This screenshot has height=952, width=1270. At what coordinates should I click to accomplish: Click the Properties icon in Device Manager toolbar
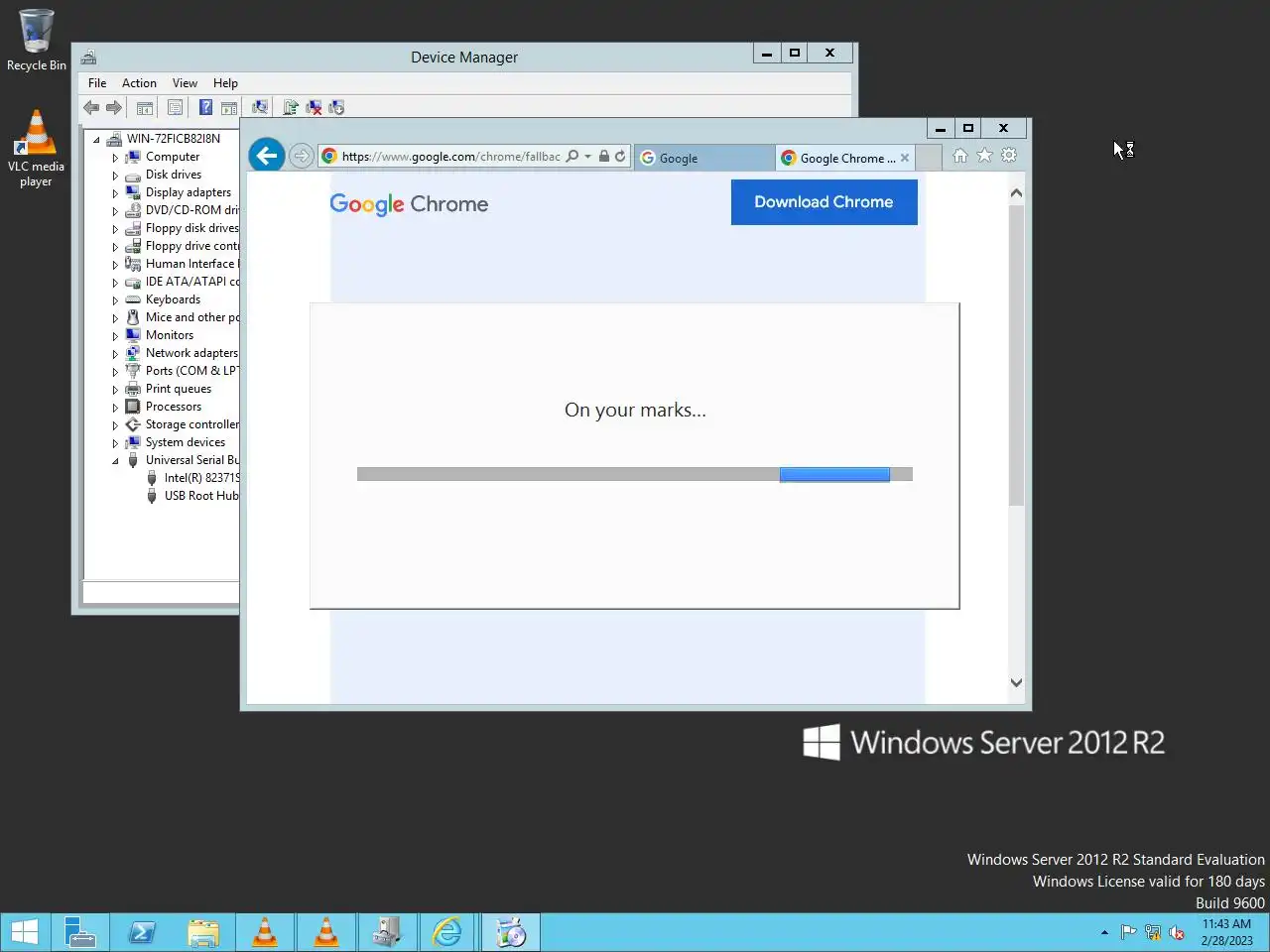[x=176, y=107]
